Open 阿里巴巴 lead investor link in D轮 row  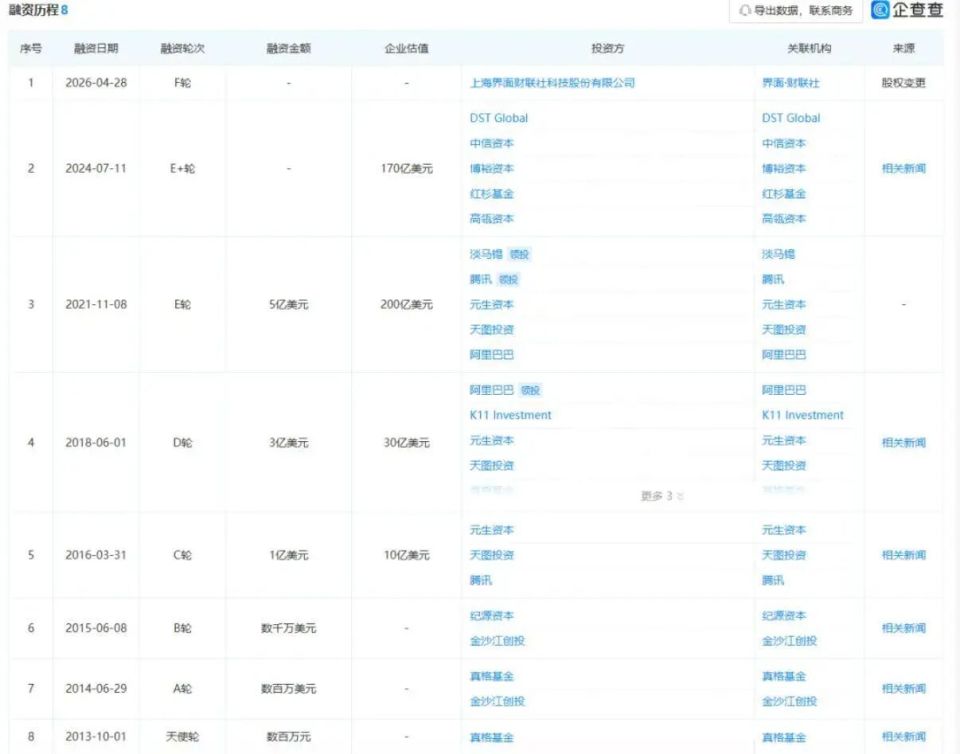click(492, 390)
